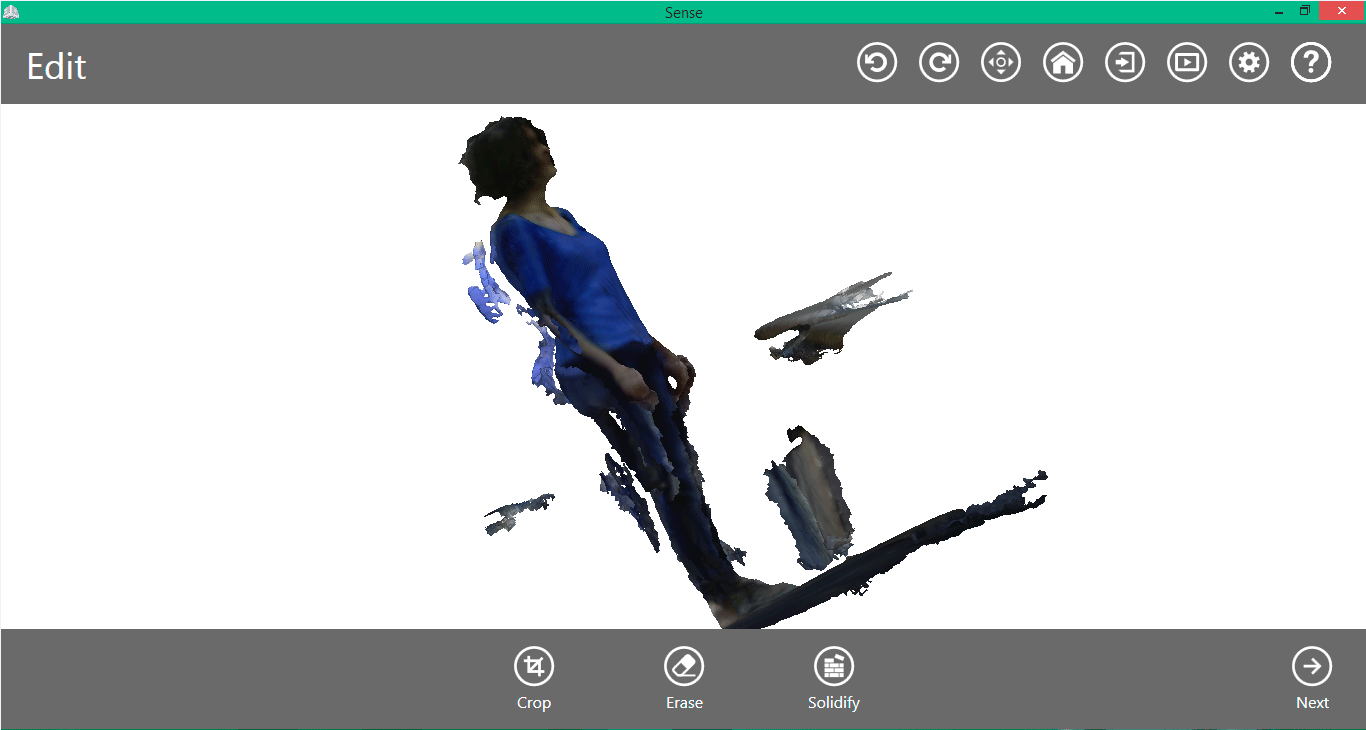Select the Crop tool
Screen dimensions: 1366x730
(534, 678)
